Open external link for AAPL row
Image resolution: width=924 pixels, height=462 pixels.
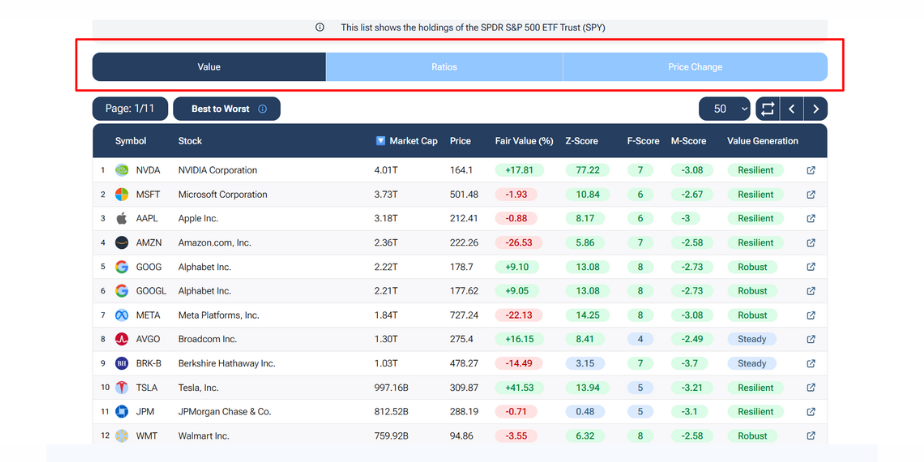coord(811,219)
